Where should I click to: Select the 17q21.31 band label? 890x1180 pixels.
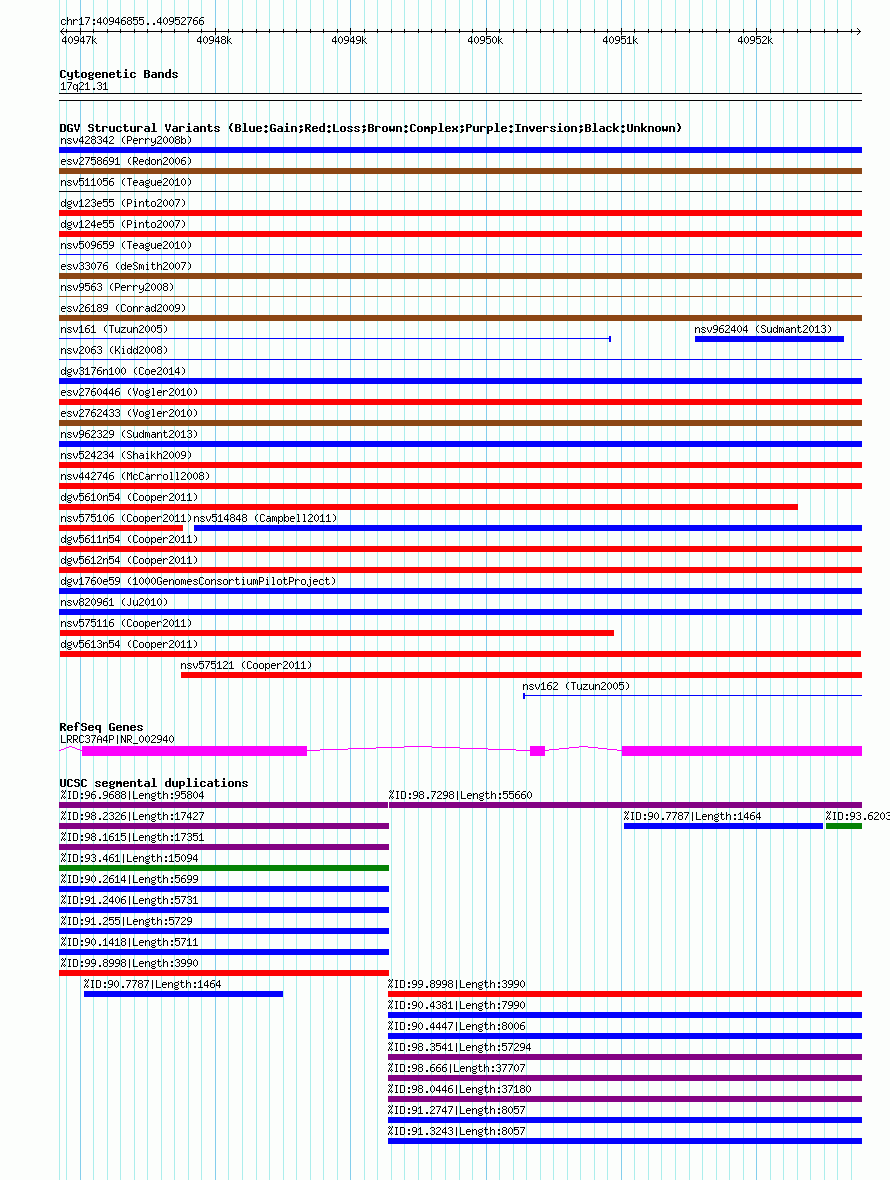point(84,87)
